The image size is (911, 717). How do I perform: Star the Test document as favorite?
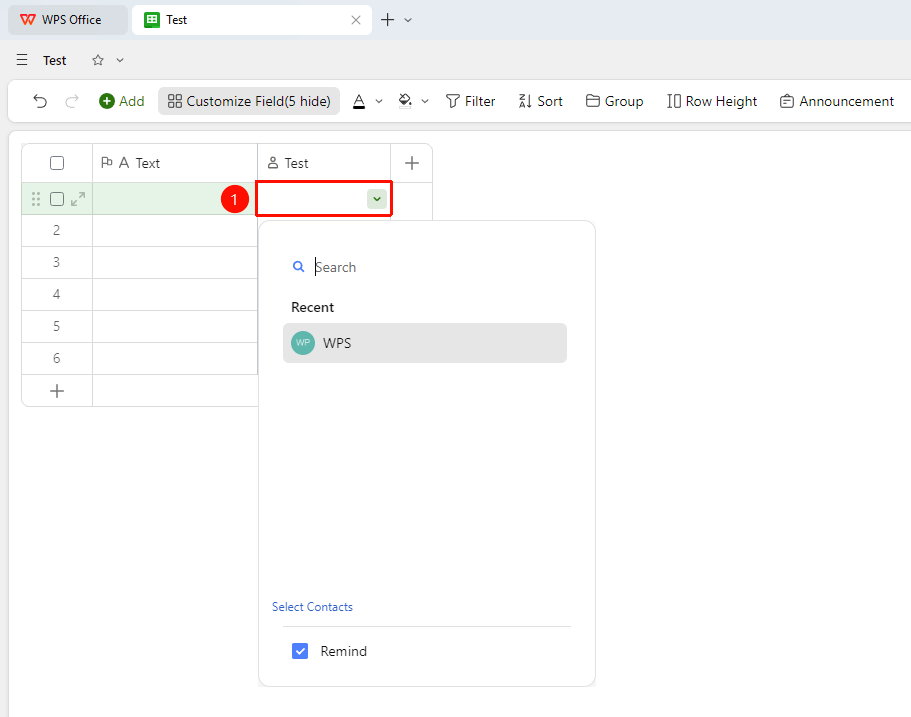98,60
